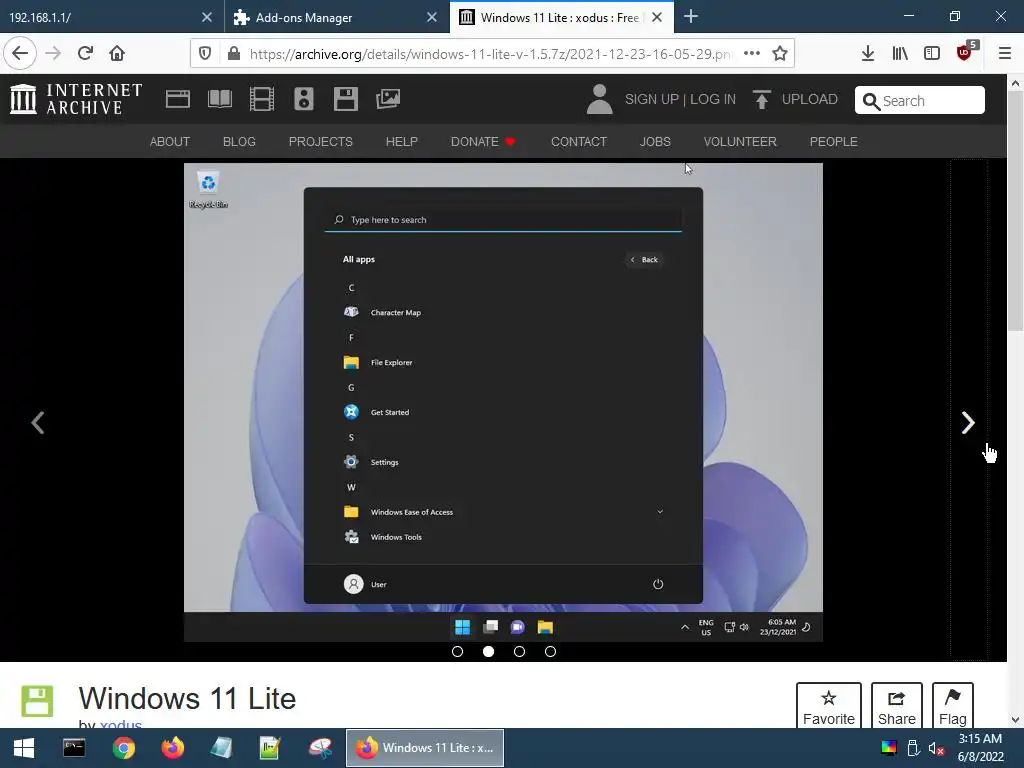Click the Favorite button
The image size is (1024, 768).
click(829, 707)
